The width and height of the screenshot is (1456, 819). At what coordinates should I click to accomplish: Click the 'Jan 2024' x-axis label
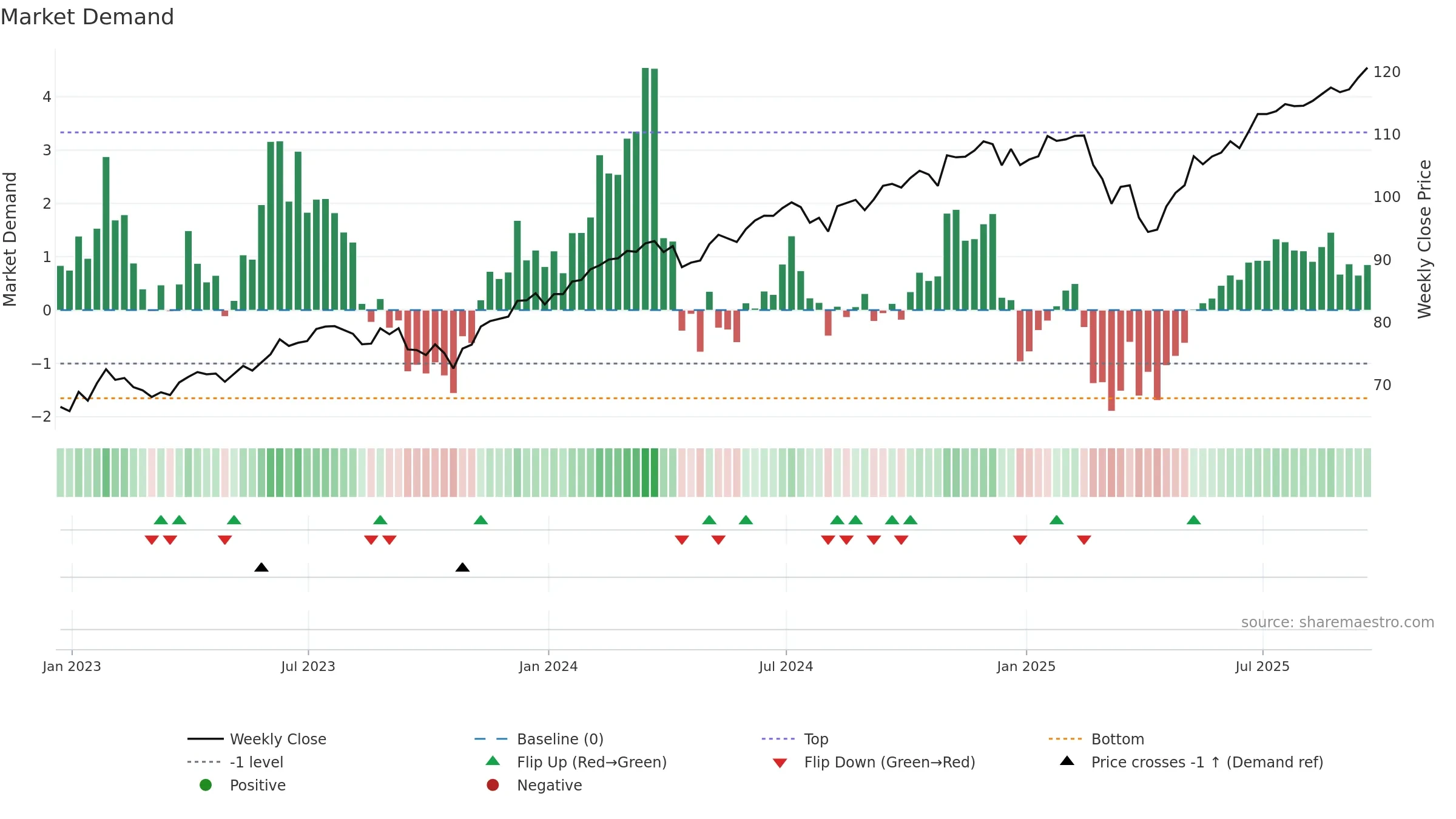pos(548,666)
